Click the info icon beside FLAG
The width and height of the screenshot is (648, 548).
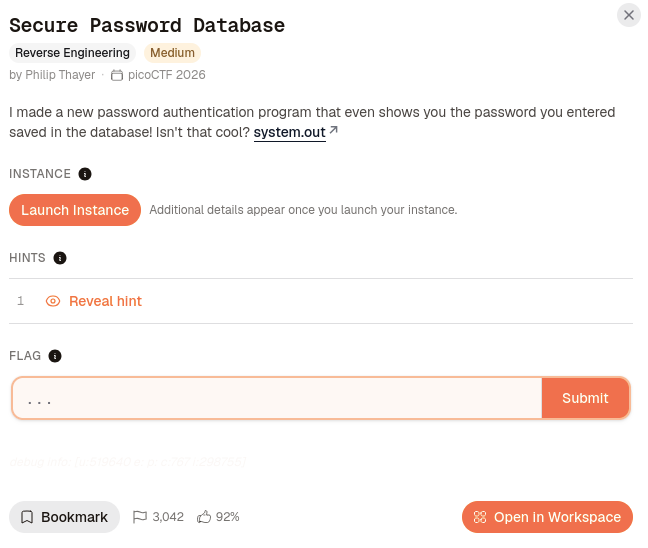point(55,356)
